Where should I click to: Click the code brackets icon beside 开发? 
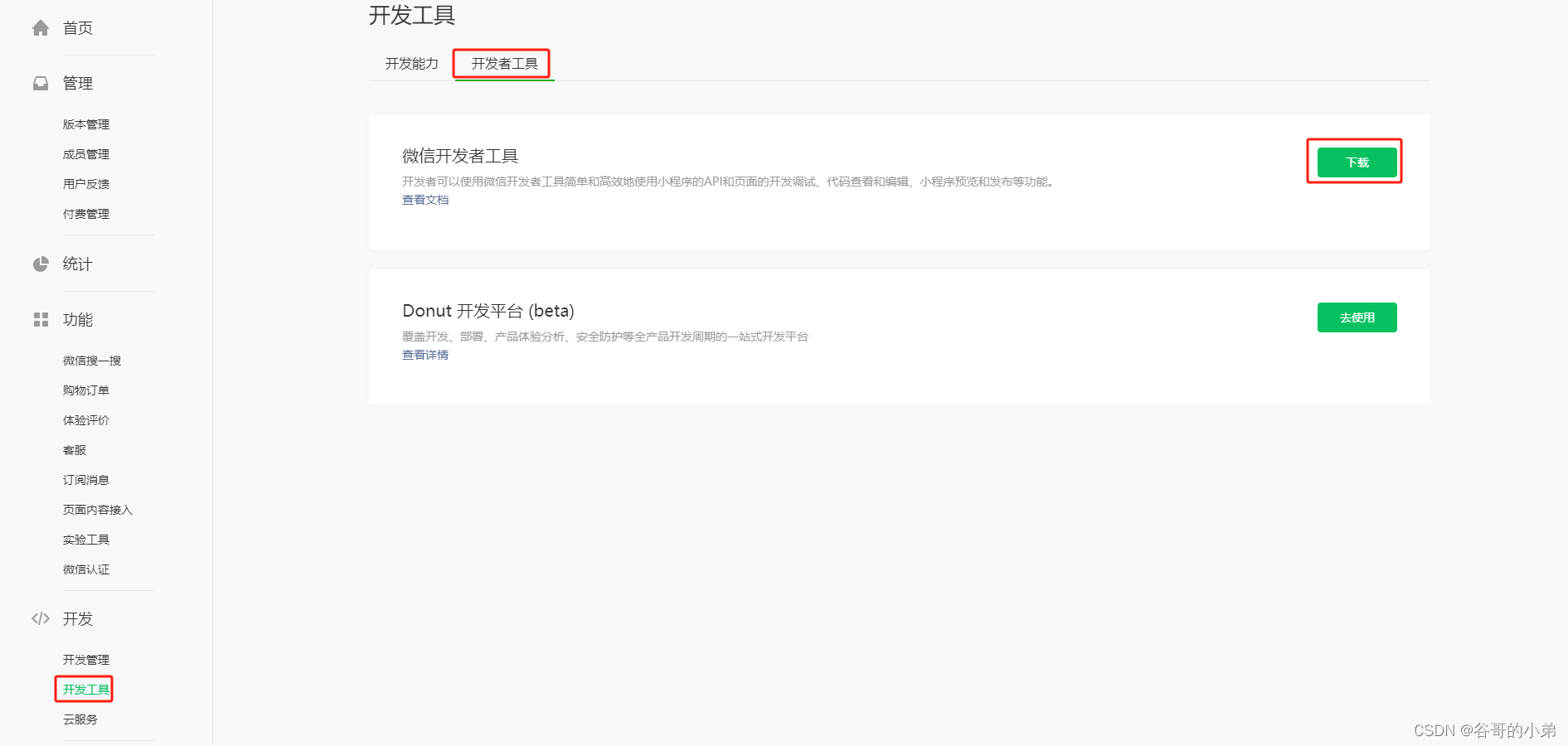coord(41,618)
